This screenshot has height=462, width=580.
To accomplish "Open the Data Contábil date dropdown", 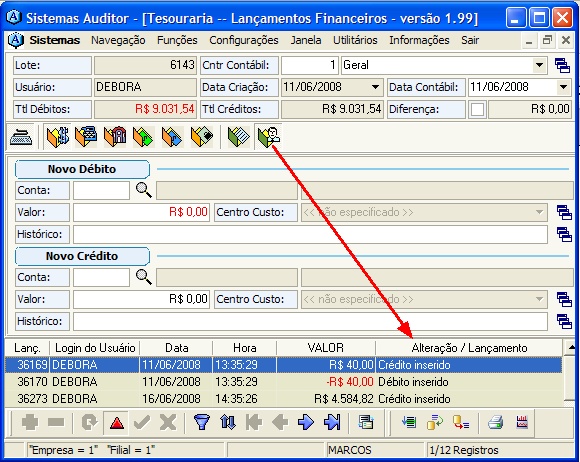I will (x=563, y=87).
